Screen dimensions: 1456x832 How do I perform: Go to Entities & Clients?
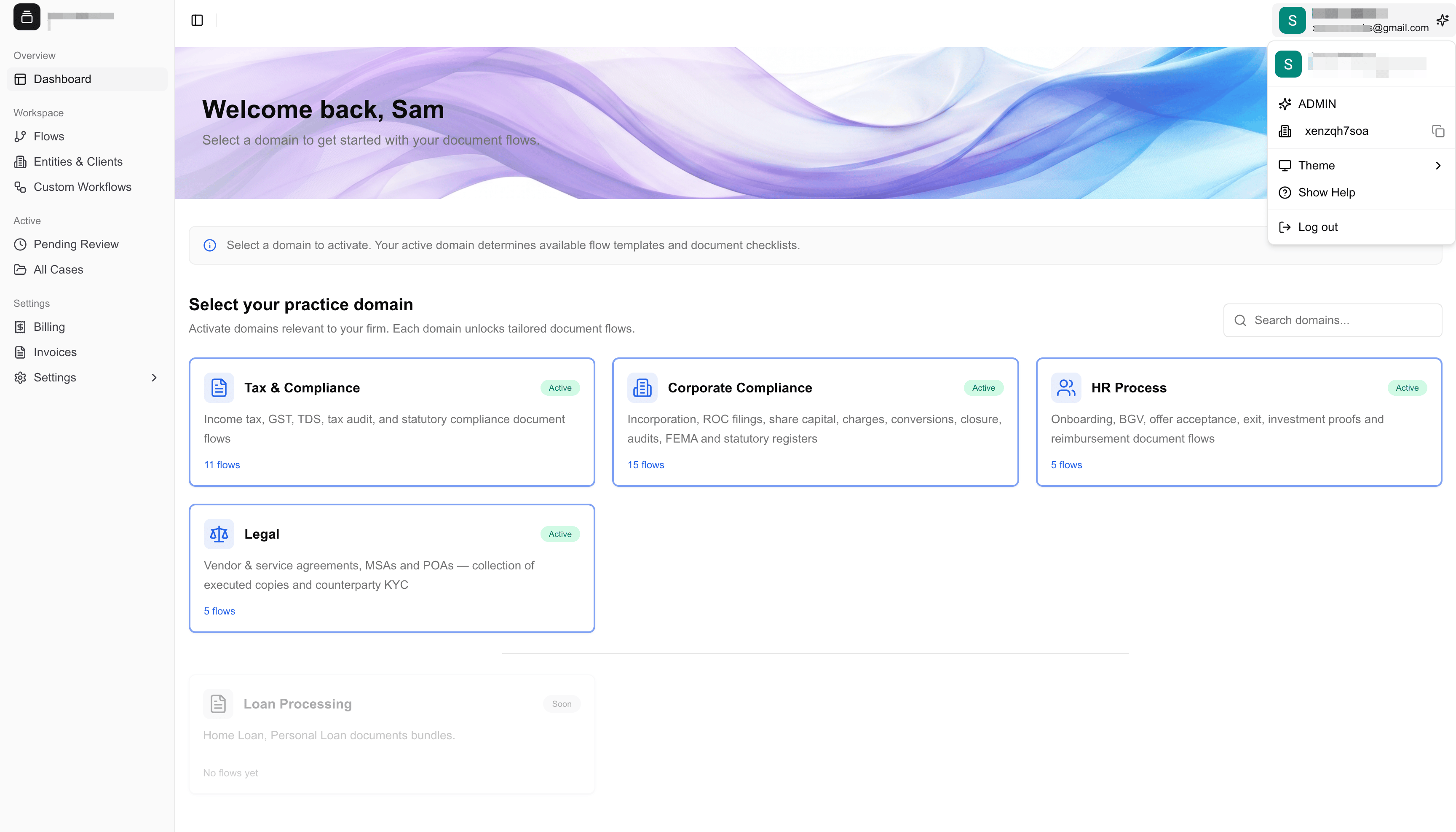tap(87, 162)
